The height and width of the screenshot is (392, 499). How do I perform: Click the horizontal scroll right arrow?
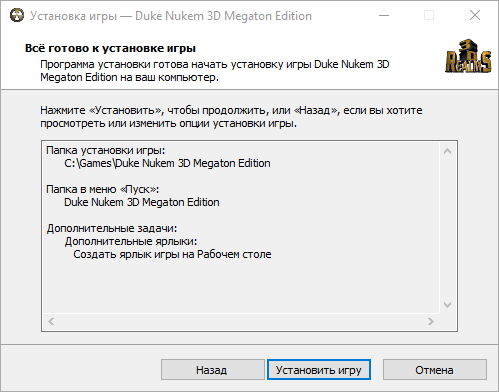pos(431,322)
